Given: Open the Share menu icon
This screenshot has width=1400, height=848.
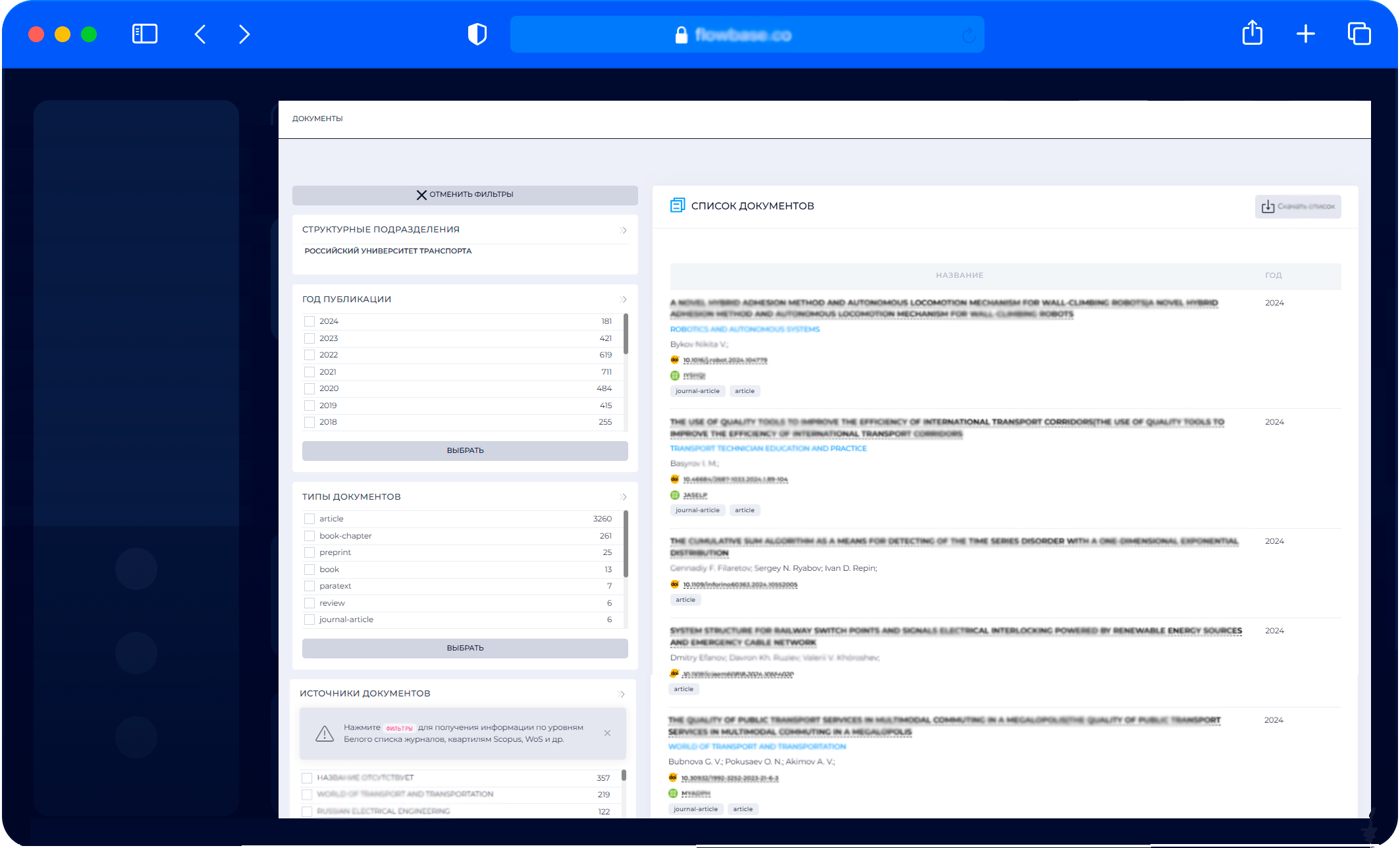Looking at the screenshot, I should pyautogui.click(x=1252, y=33).
